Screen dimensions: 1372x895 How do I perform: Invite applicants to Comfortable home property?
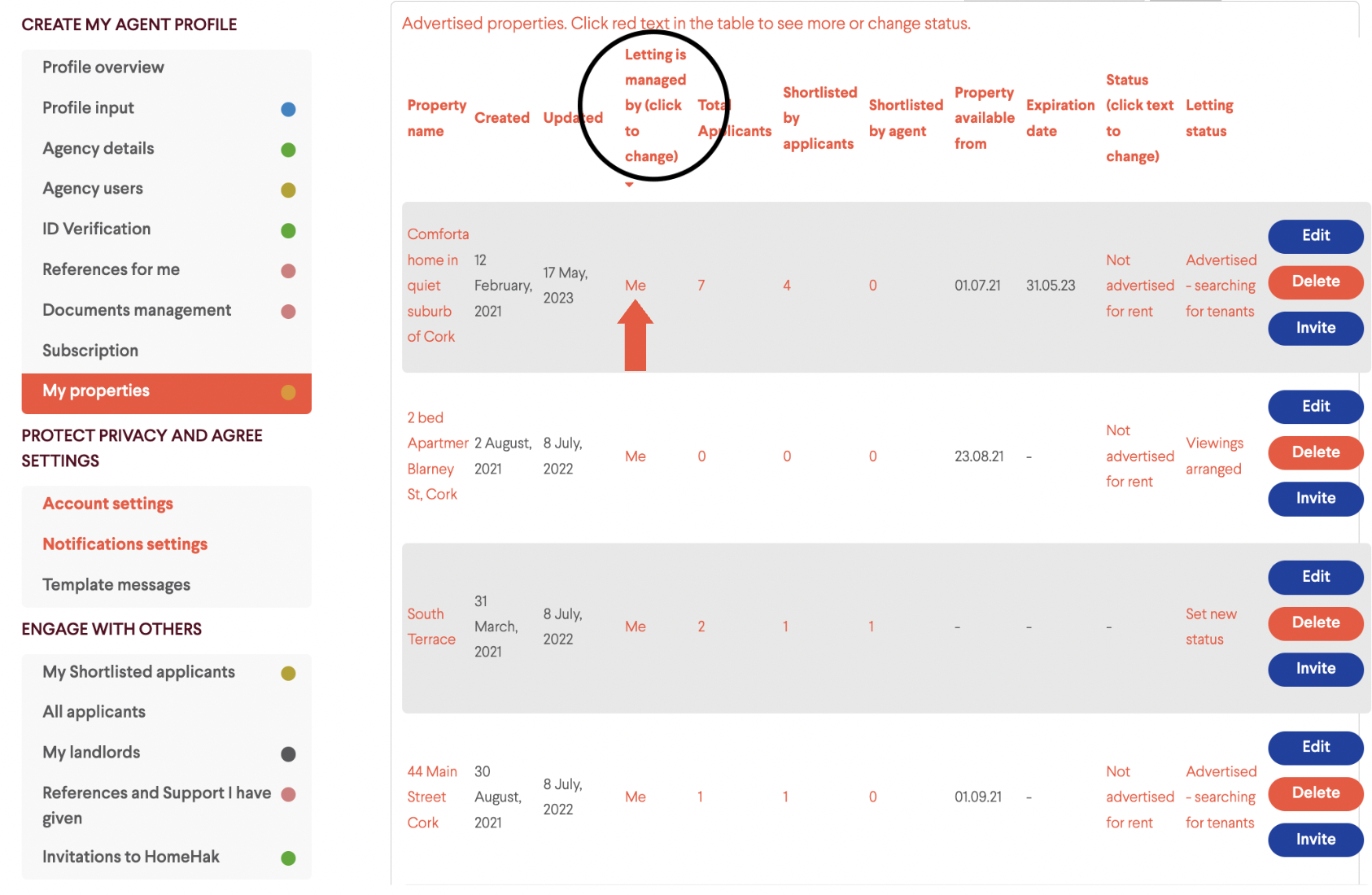click(1316, 328)
